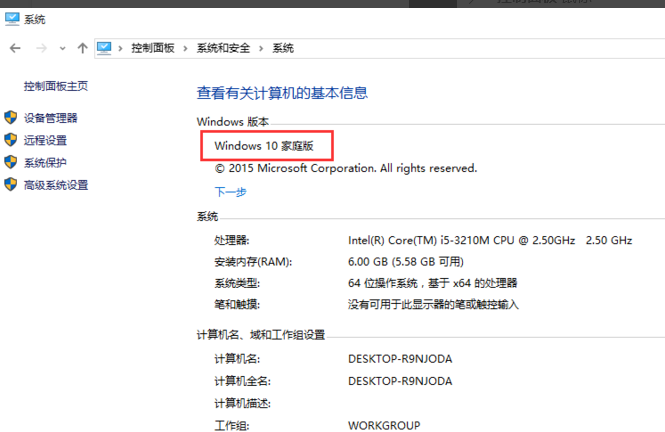
Task: Open the recent locations dropdown chevron
Action: (61, 48)
